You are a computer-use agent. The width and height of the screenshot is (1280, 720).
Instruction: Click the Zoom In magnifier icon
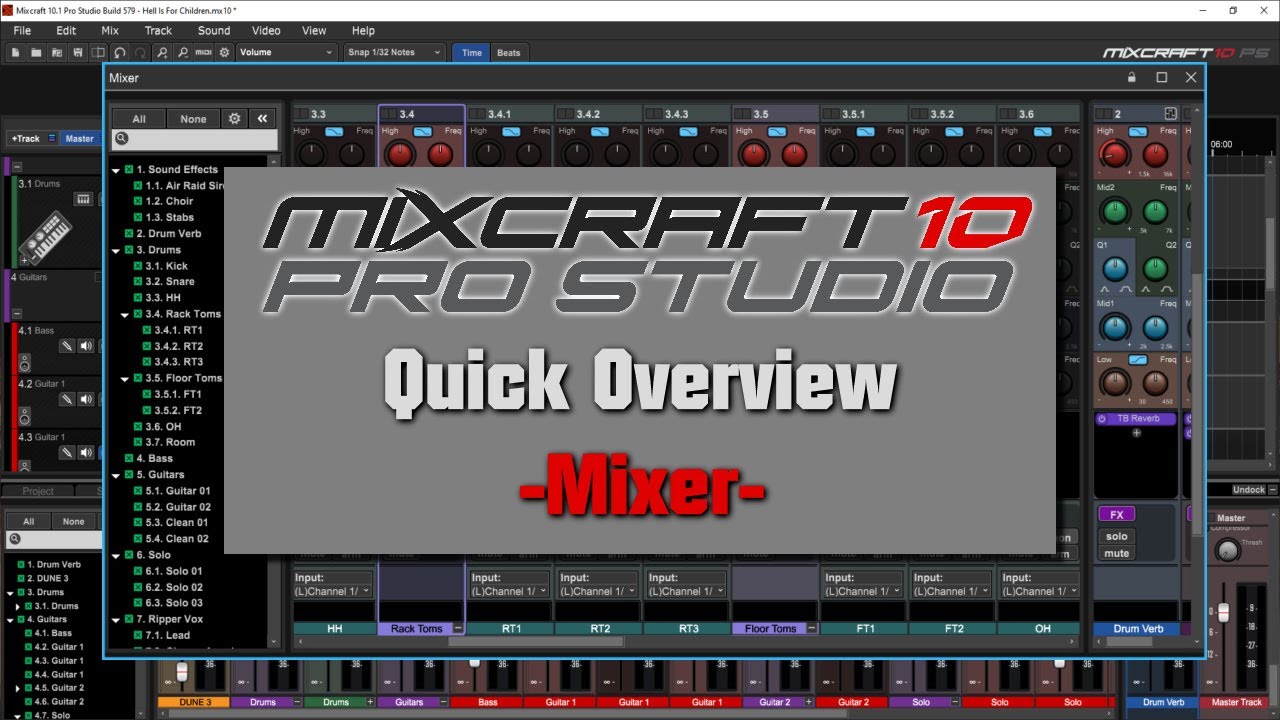click(x=162, y=52)
